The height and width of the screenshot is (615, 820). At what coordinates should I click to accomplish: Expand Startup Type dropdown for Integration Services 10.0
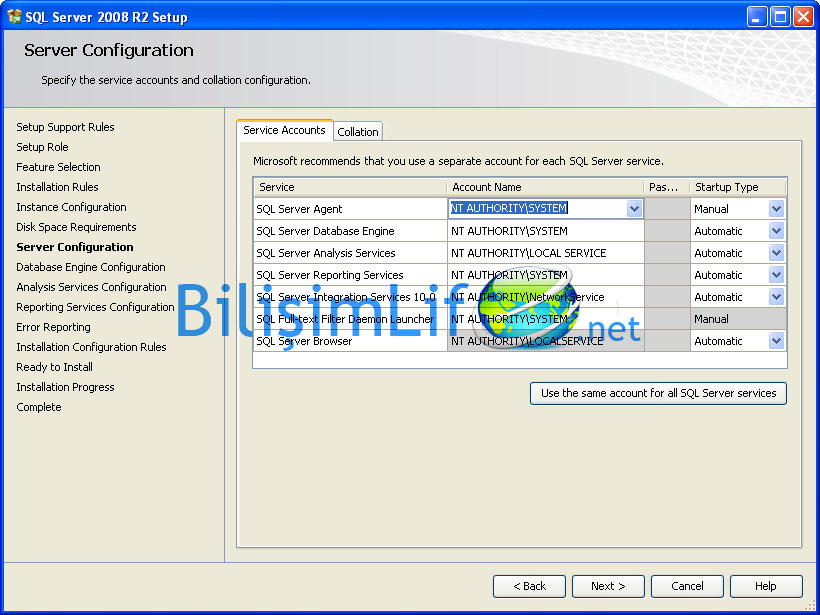tap(776, 297)
